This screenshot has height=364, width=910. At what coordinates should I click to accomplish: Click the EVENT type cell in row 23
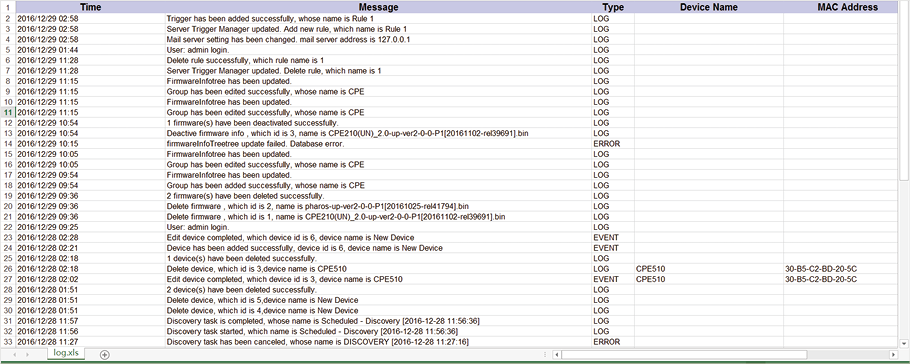point(613,238)
